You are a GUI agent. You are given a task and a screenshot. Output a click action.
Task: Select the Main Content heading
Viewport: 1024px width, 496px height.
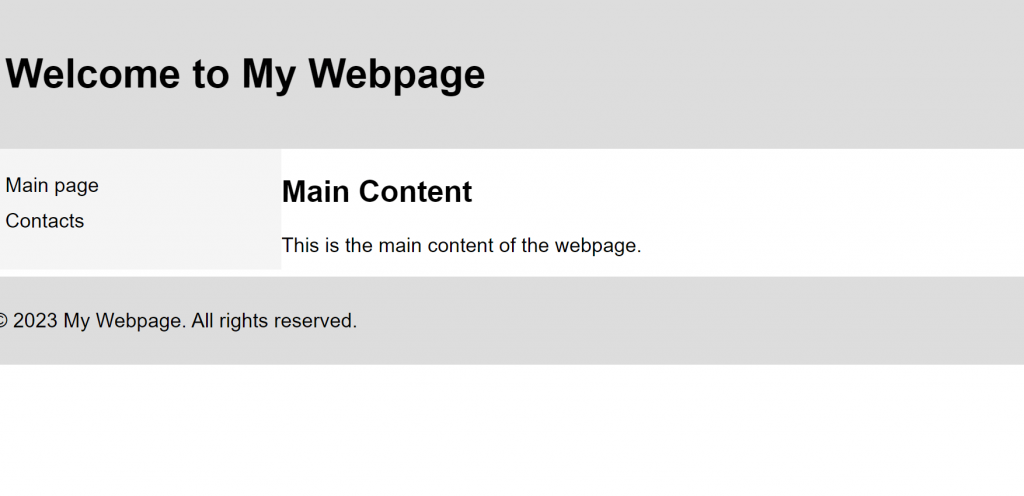pyautogui.click(x=377, y=191)
